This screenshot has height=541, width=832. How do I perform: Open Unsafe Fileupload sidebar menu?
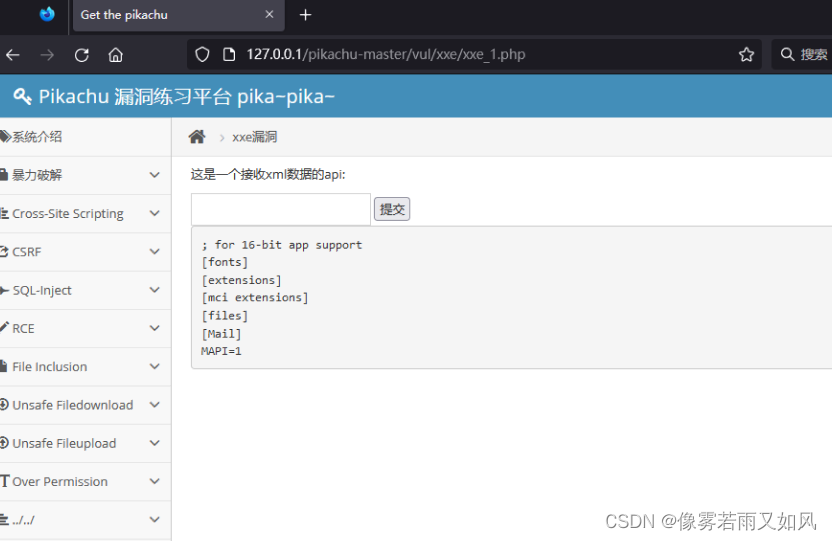[85, 443]
